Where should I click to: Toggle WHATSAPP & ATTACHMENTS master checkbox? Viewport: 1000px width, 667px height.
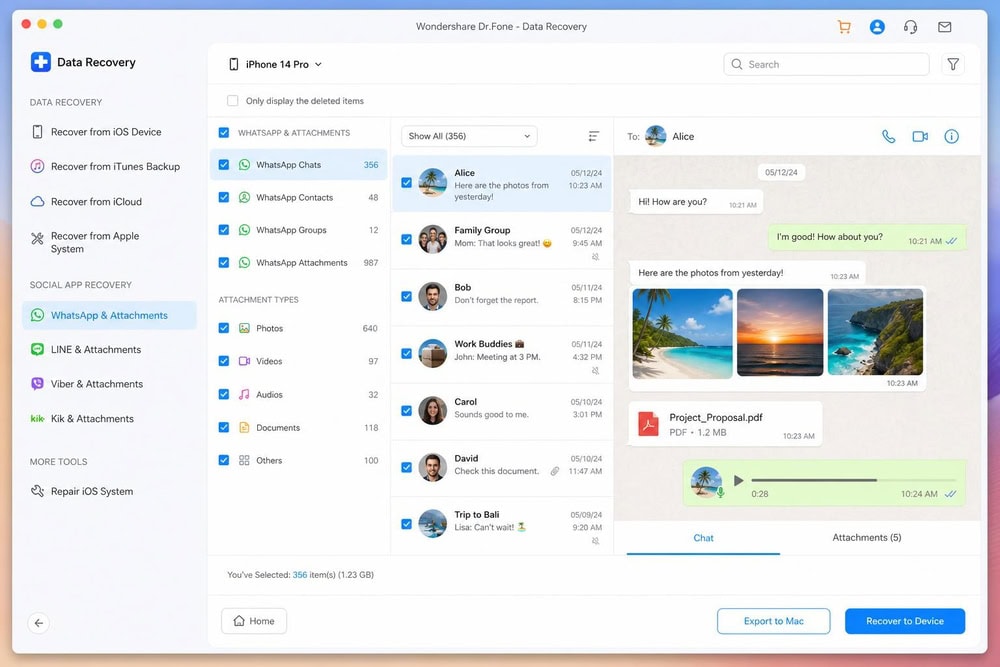(x=224, y=133)
